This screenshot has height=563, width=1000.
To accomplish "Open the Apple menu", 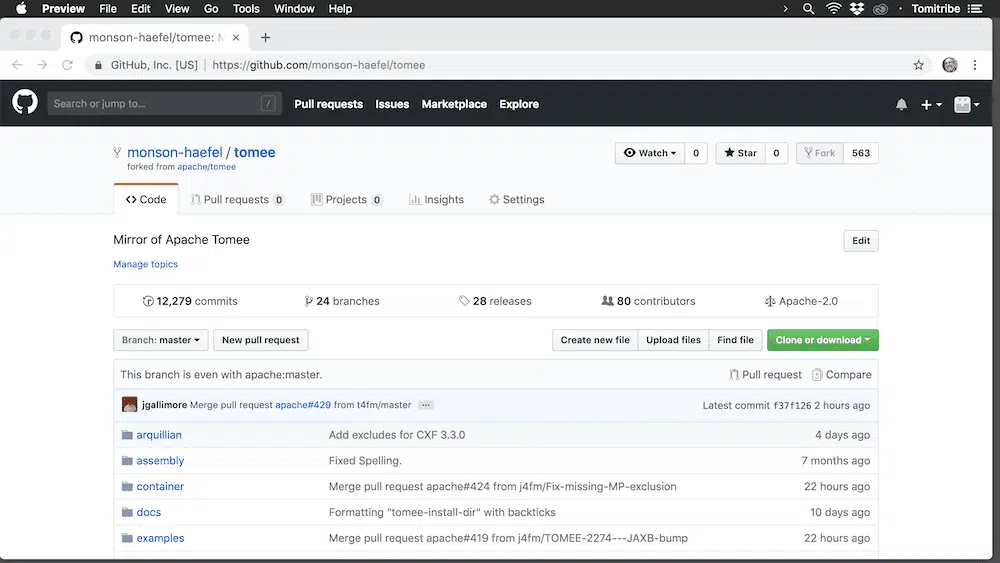I will click(x=21, y=9).
